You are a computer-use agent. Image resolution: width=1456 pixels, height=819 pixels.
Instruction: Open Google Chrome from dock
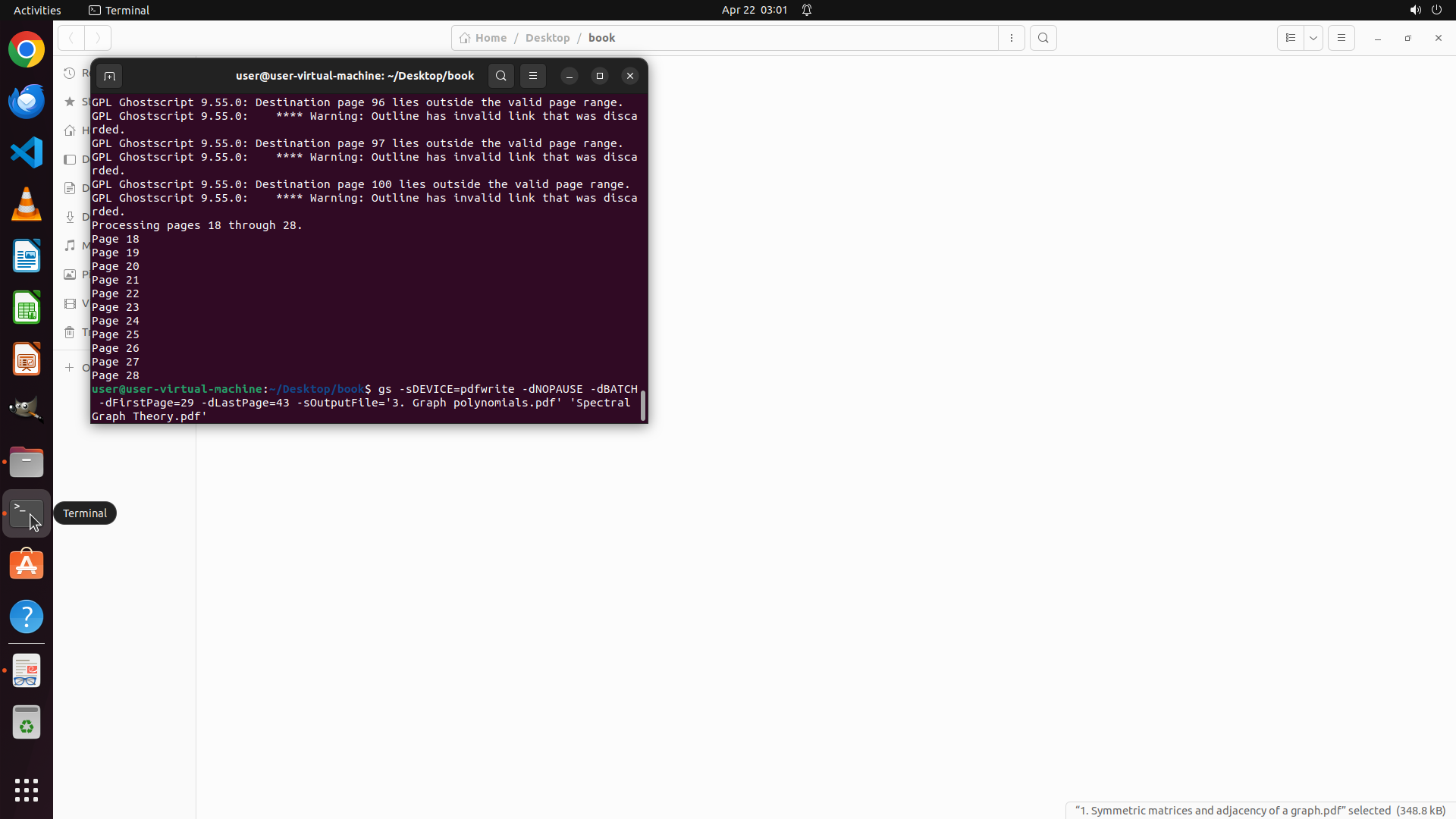pos(27,50)
